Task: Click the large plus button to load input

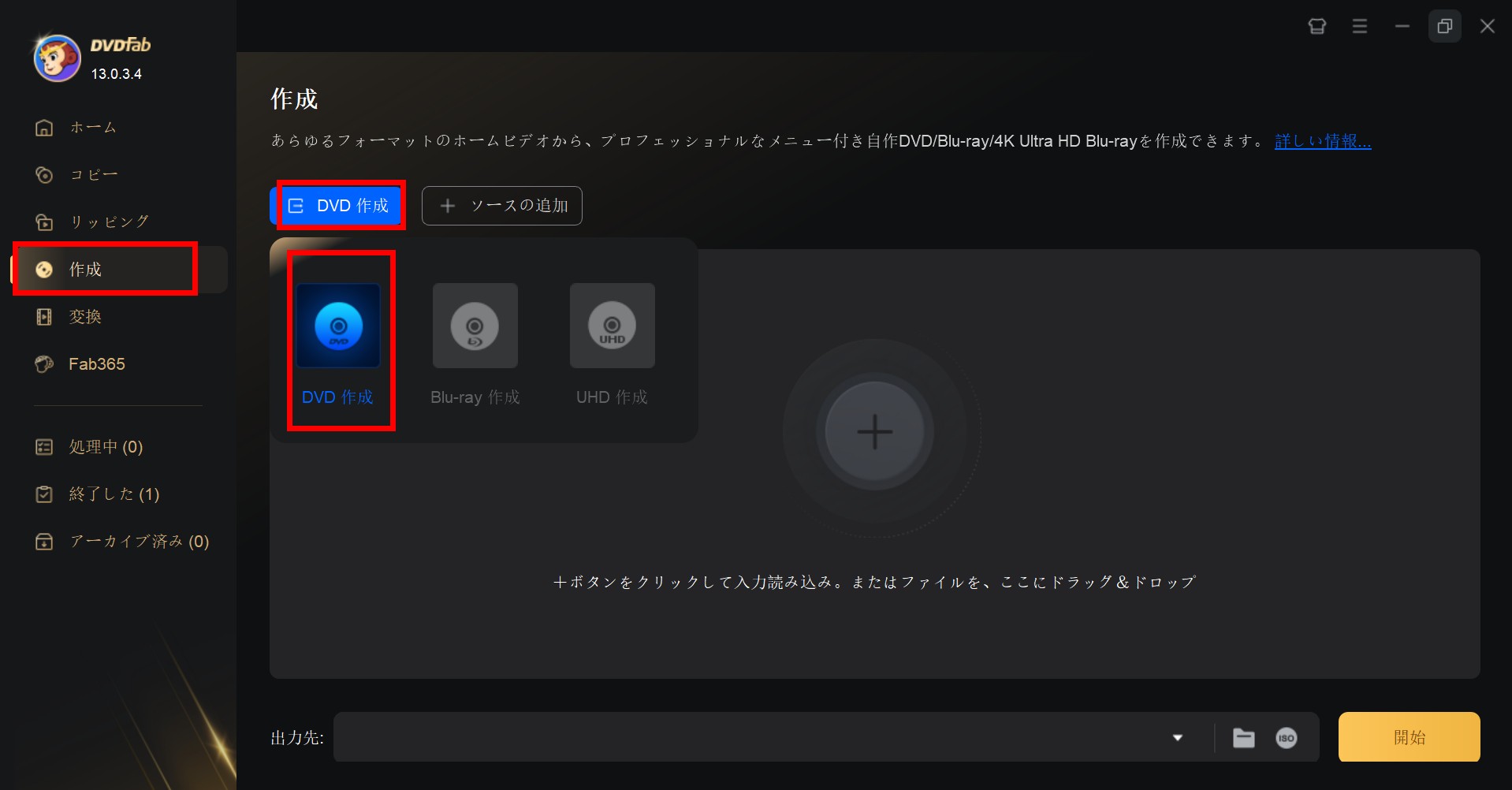Action: coord(874,432)
